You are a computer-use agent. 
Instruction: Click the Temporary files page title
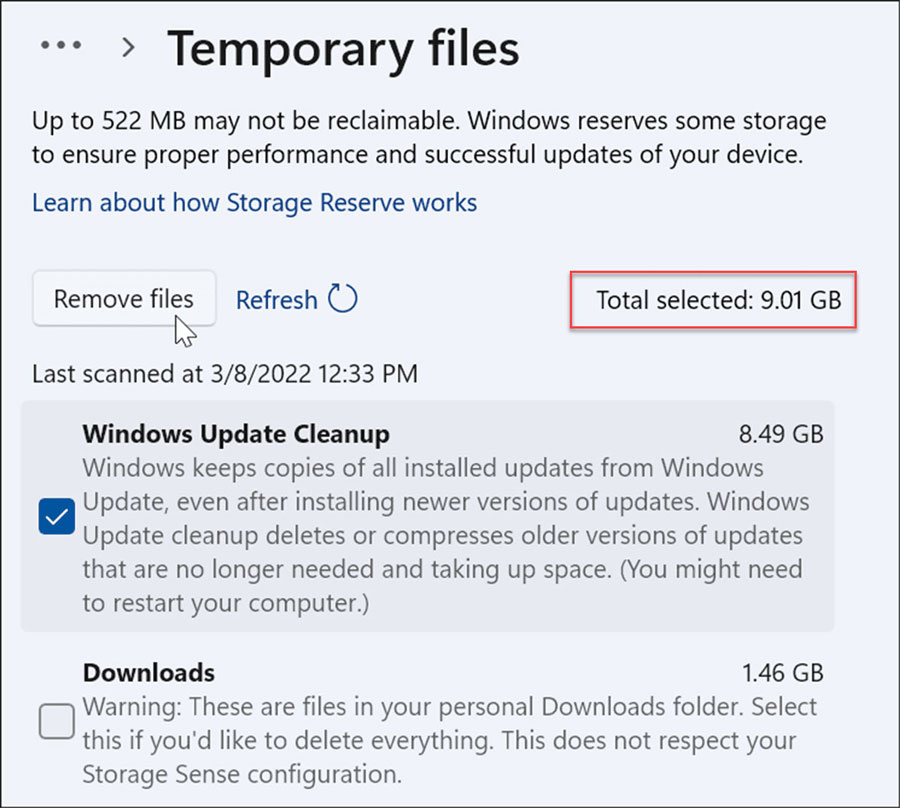point(343,50)
